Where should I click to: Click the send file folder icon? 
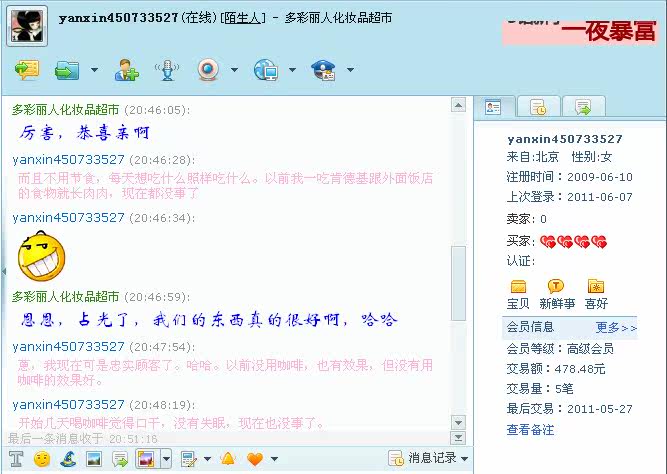[x=67, y=70]
